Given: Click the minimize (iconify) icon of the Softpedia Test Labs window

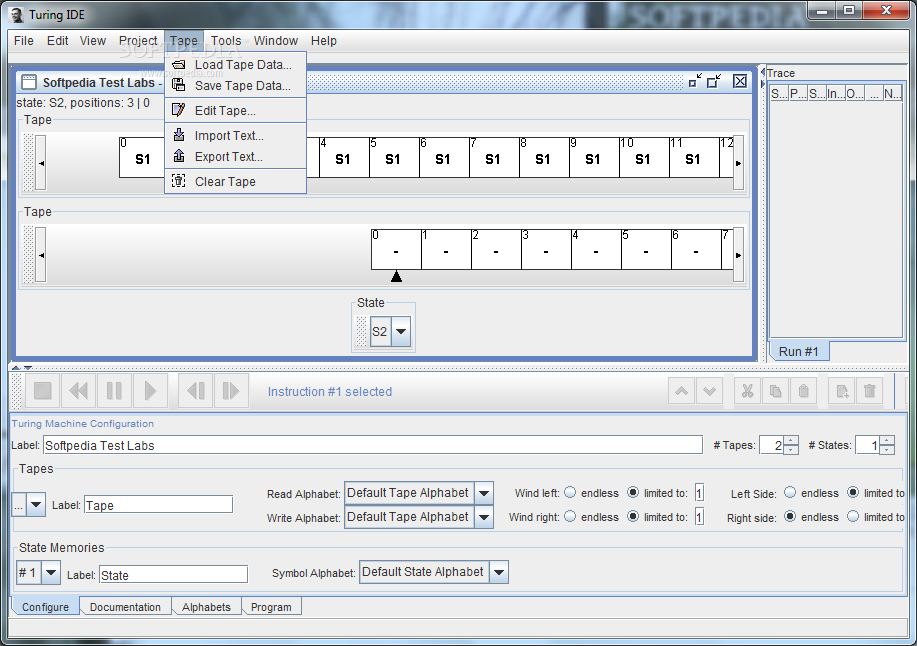Looking at the screenshot, I should (695, 81).
